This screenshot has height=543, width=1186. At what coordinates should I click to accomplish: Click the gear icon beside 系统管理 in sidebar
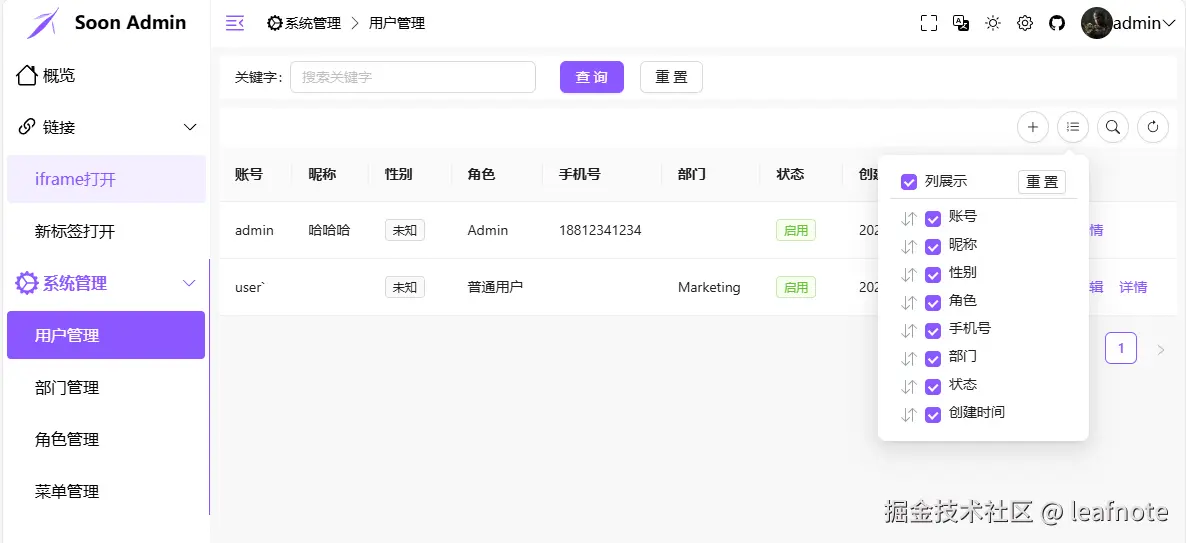26,283
